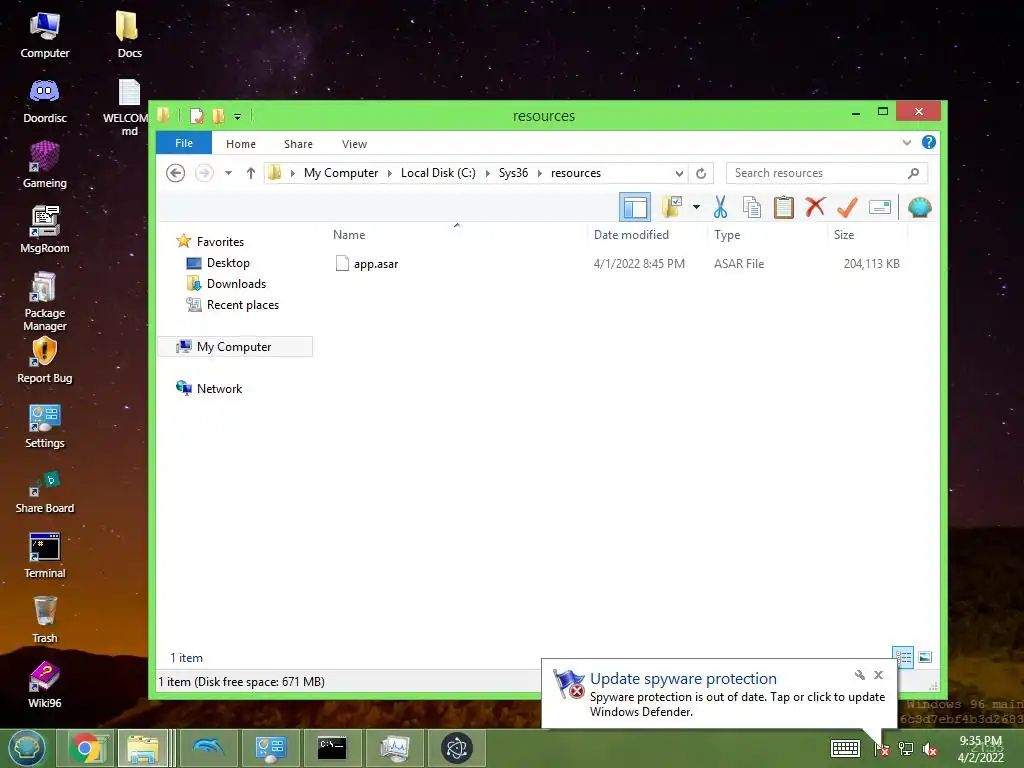Switch to large icons view in status bar
Screen dimensions: 1024x768
tap(925, 657)
